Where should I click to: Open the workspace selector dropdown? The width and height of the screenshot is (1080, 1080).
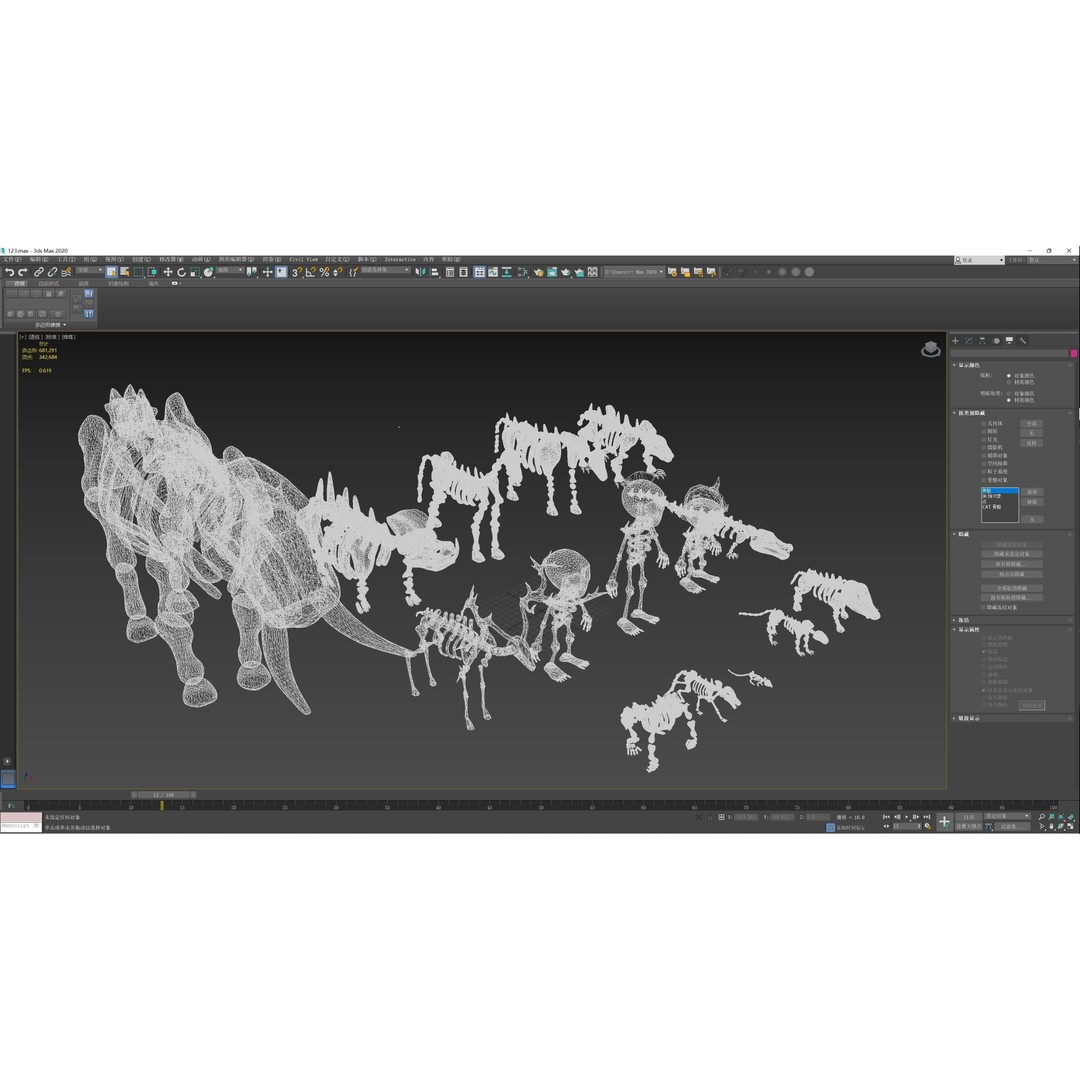[x=1052, y=260]
